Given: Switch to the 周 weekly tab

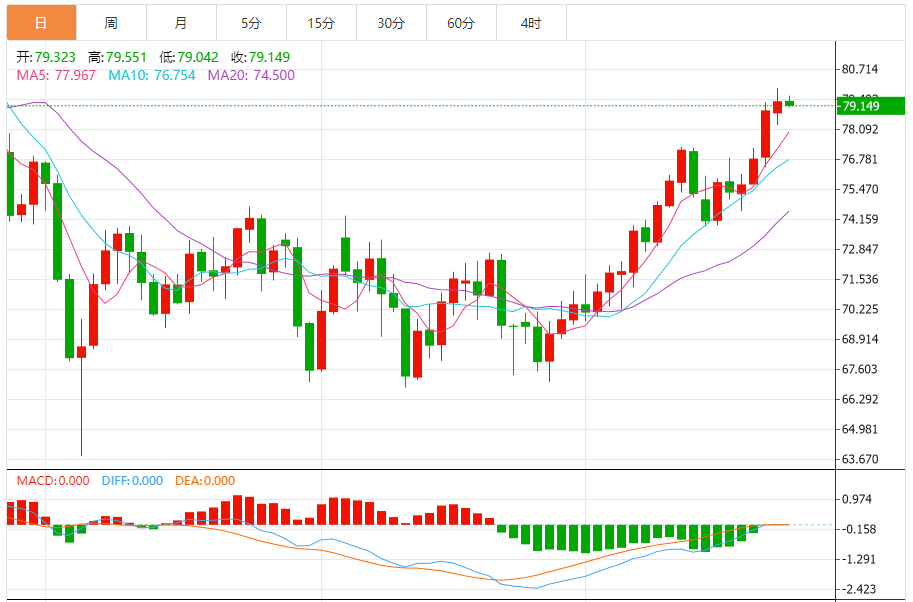Looking at the screenshot, I should (111, 23).
